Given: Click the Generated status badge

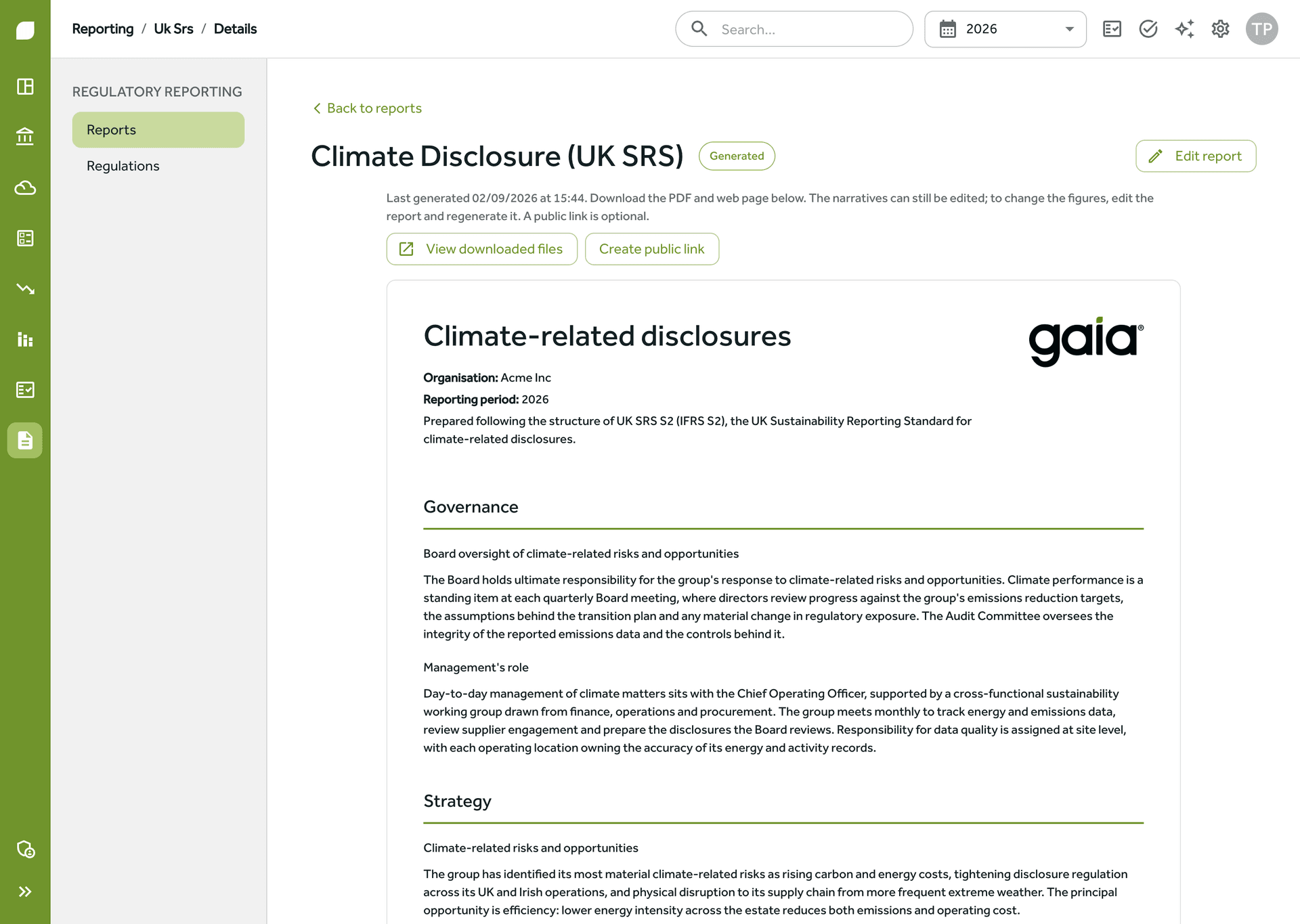Looking at the screenshot, I should (737, 156).
